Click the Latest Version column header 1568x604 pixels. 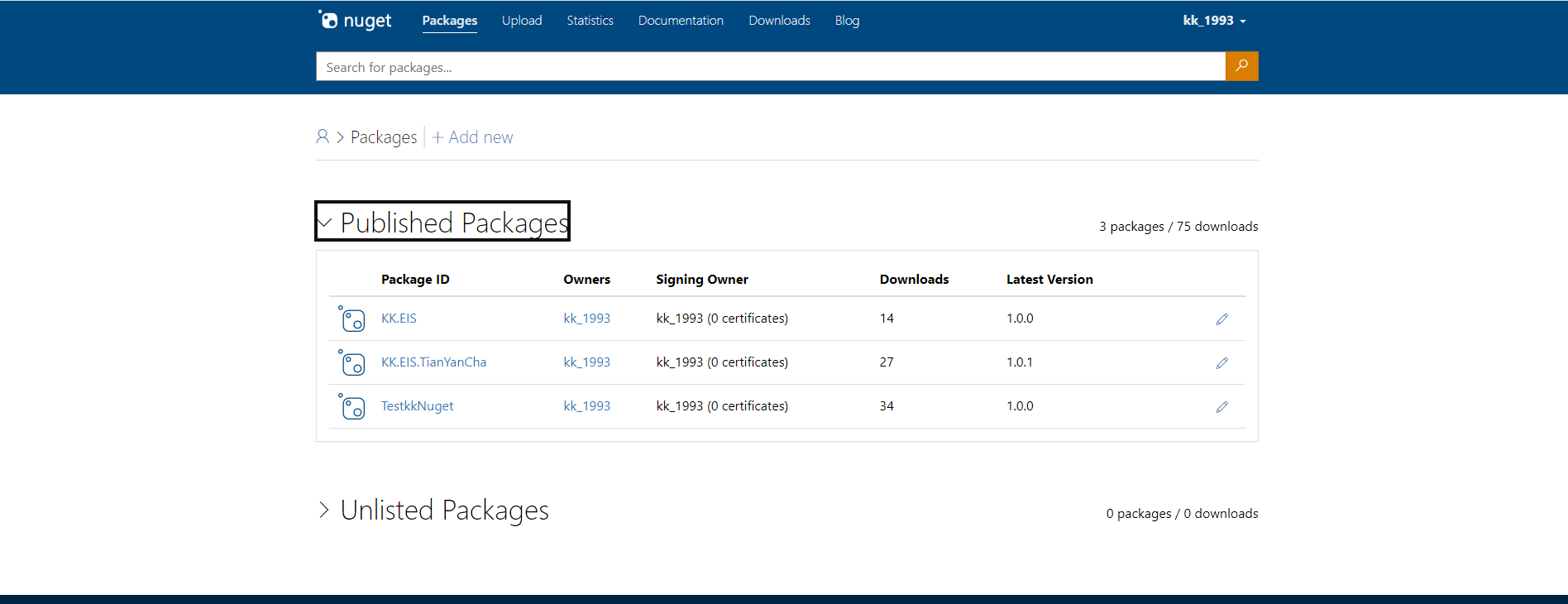click(x=1049, y=280)
